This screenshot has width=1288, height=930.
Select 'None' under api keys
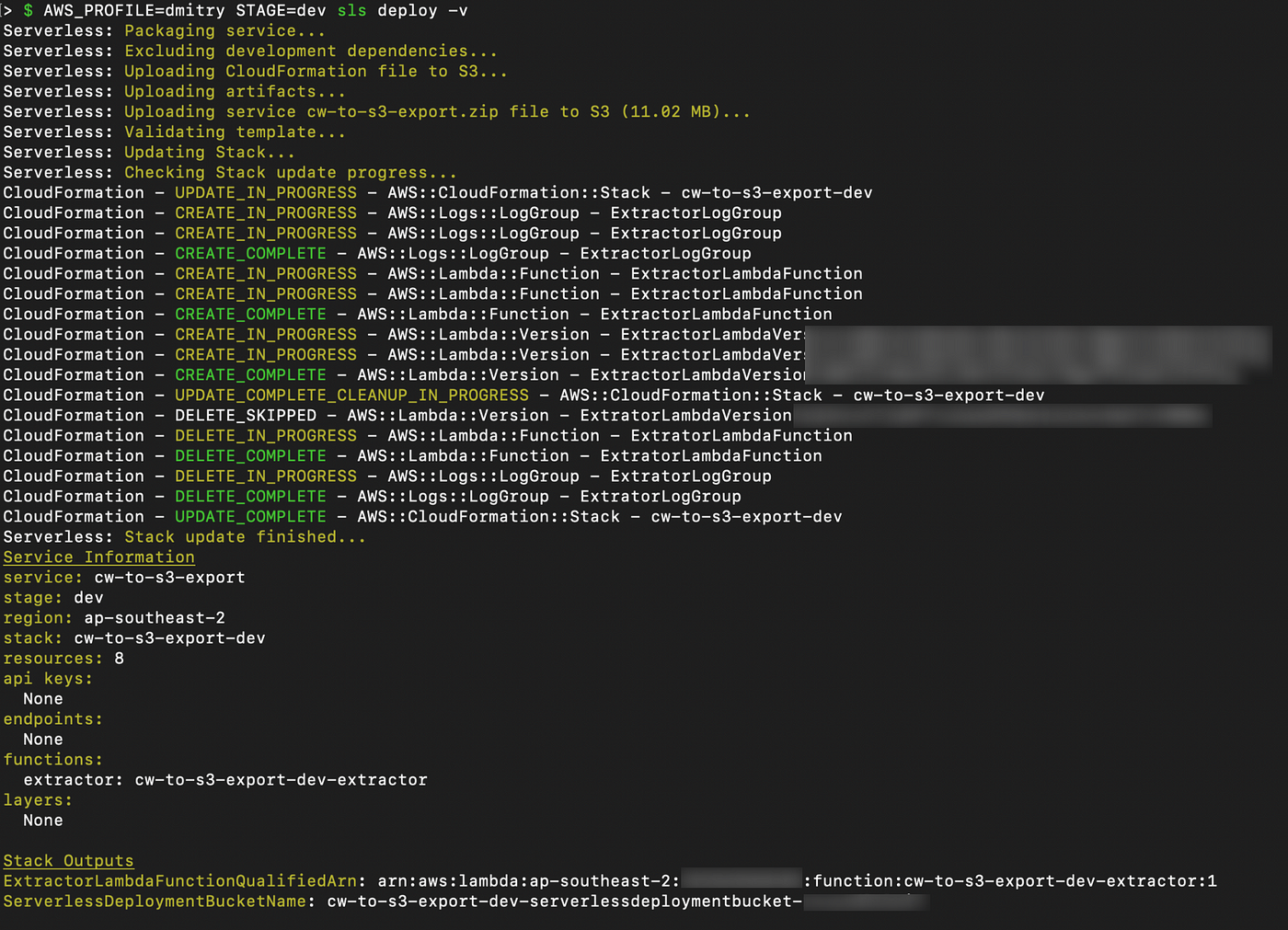pos(43,699)
